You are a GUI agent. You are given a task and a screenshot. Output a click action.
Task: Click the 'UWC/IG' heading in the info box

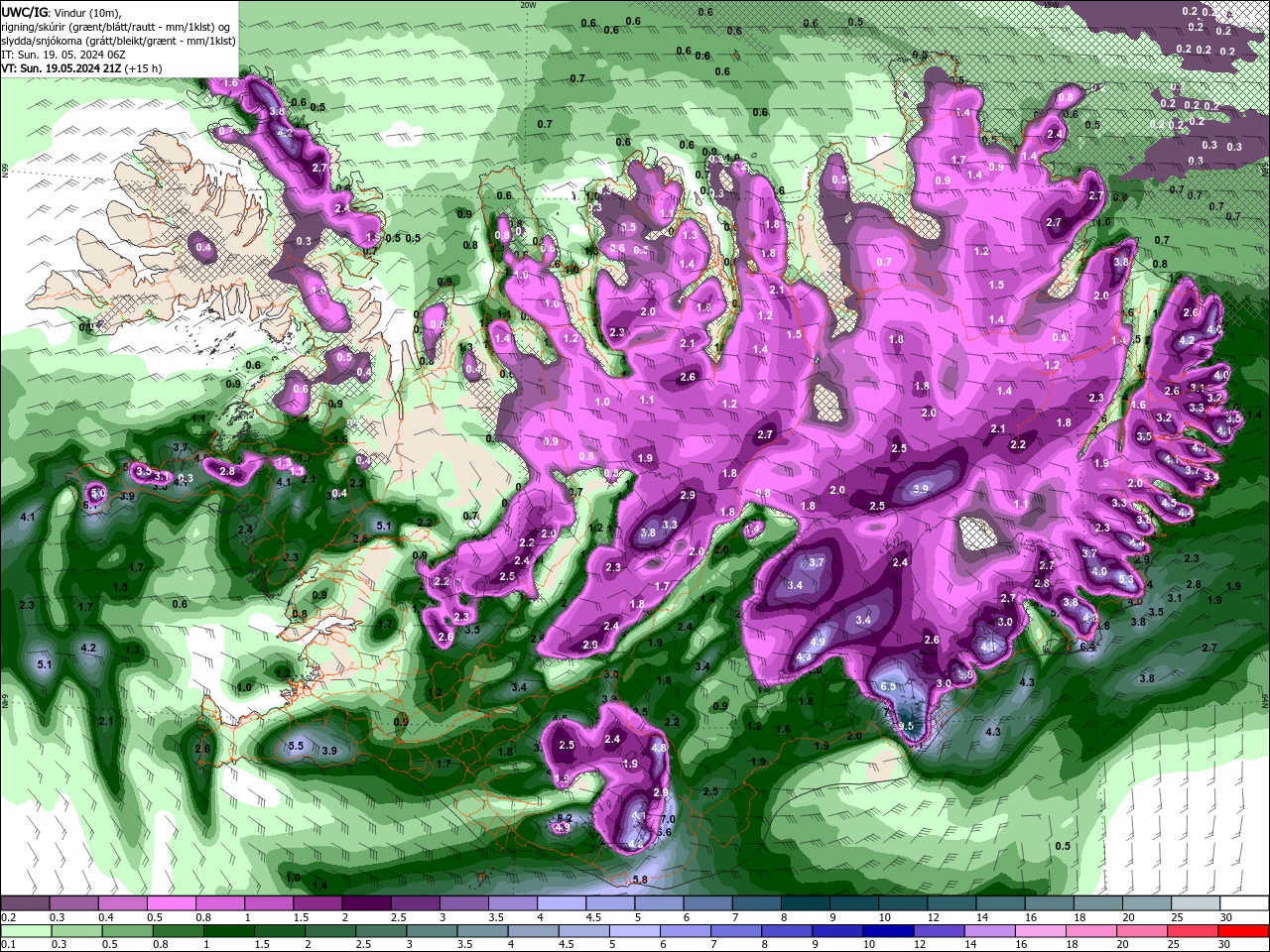click(x=24, y=12)
